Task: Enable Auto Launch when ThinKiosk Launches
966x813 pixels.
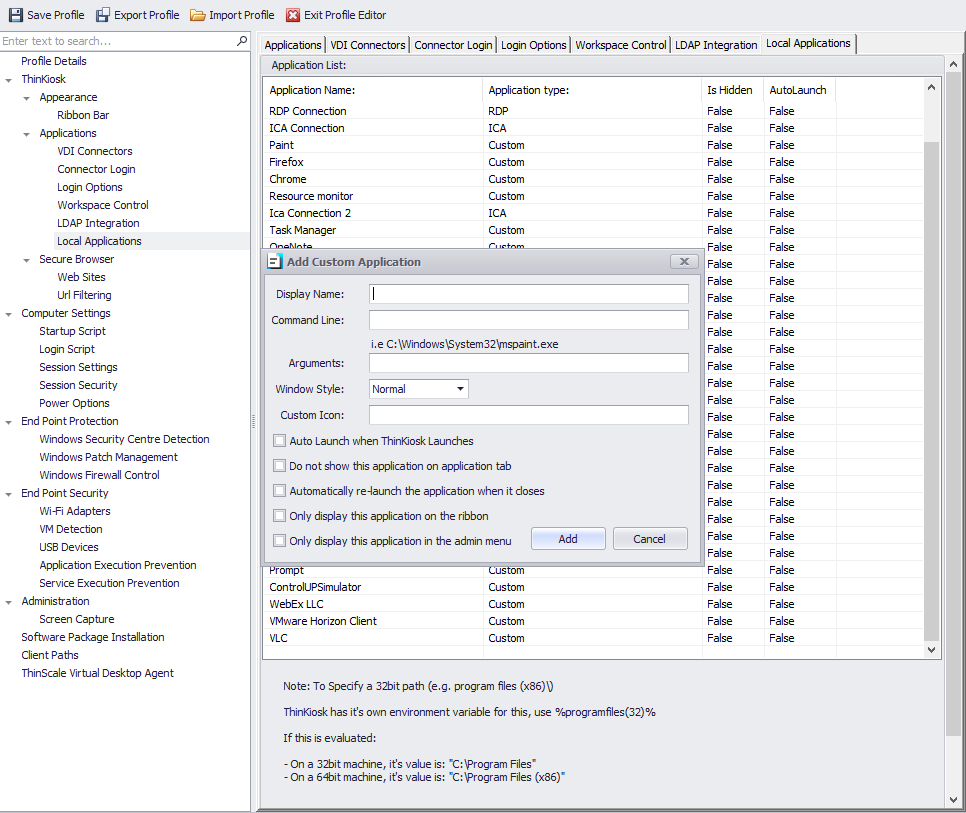Action: click(x=279, y=440)
